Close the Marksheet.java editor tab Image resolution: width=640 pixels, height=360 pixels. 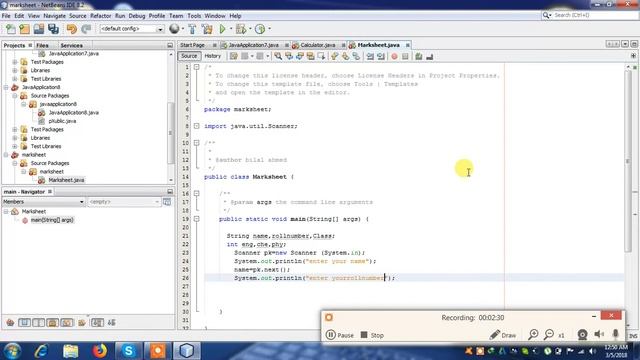pyautogui.click(x=407, y=45)
